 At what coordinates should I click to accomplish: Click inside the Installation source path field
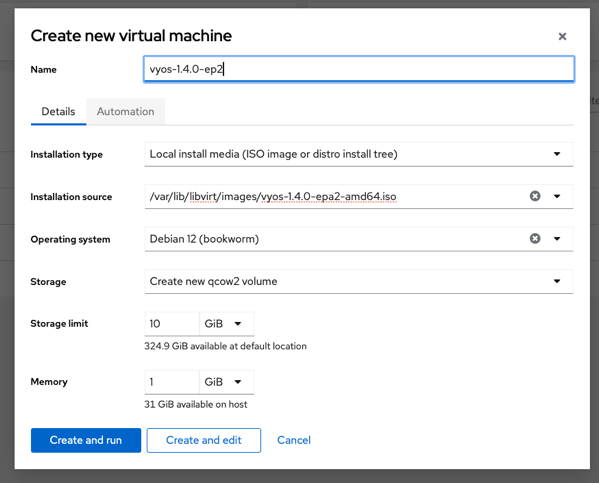click(336, 196)
